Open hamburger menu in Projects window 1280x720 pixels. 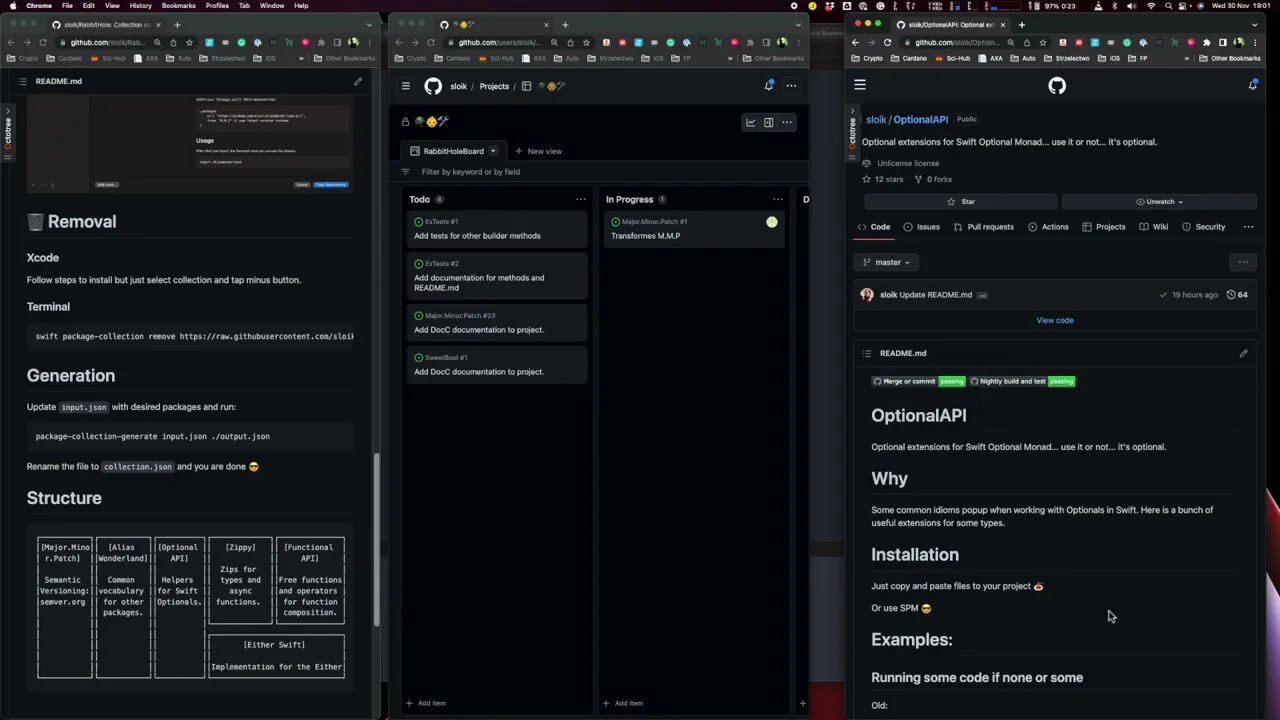[x=406, y=86]
